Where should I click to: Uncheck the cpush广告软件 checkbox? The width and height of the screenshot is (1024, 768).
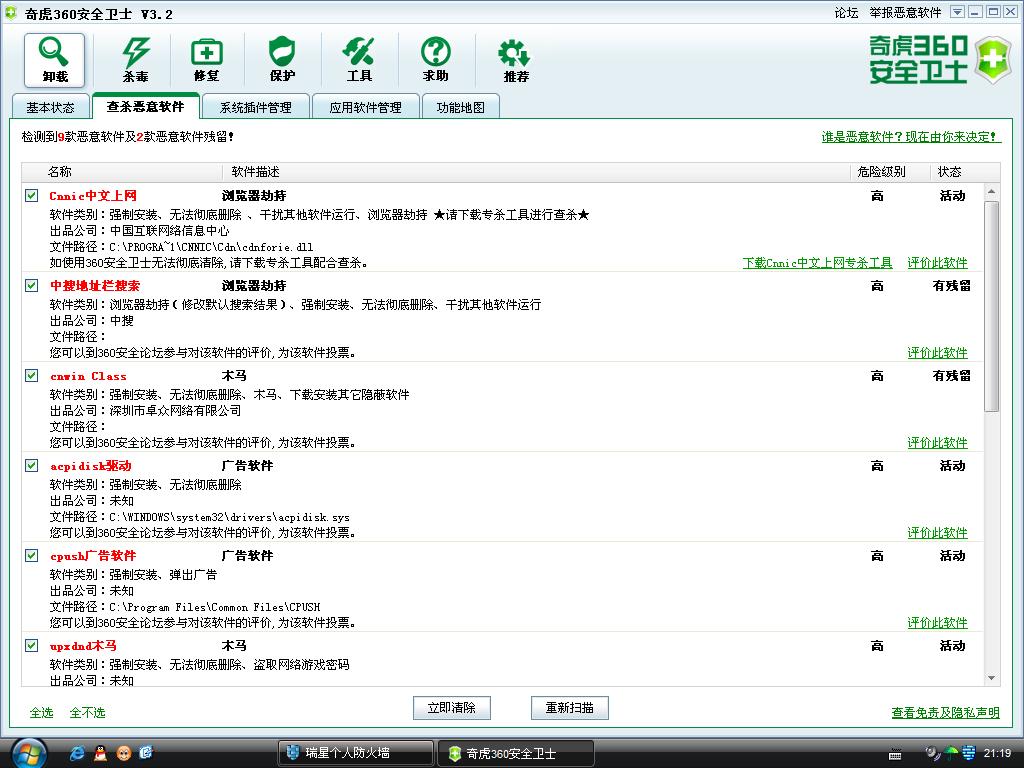click(x=31, y=555)
